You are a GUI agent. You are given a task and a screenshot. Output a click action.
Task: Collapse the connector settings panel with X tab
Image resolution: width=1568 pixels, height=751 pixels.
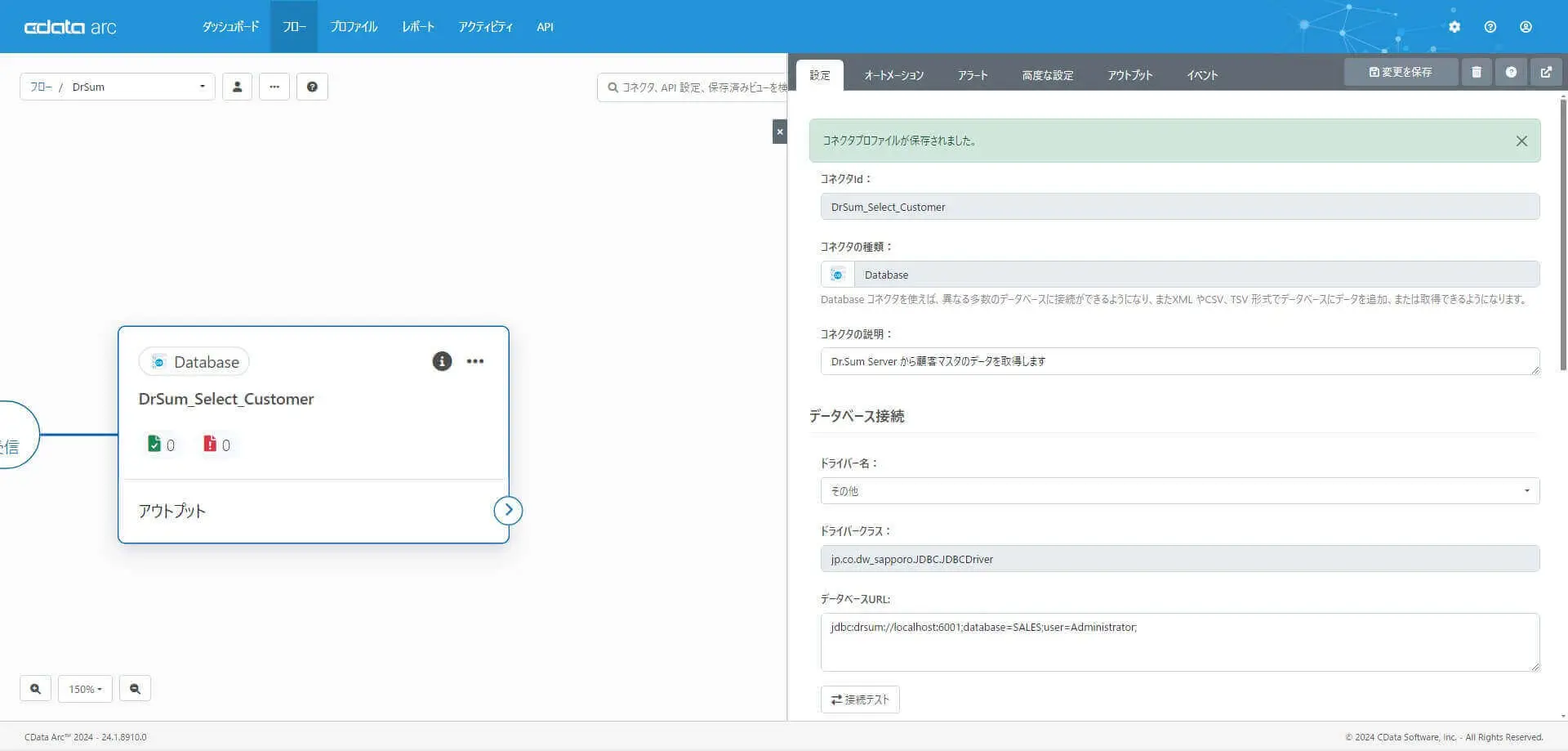(780, 132)
